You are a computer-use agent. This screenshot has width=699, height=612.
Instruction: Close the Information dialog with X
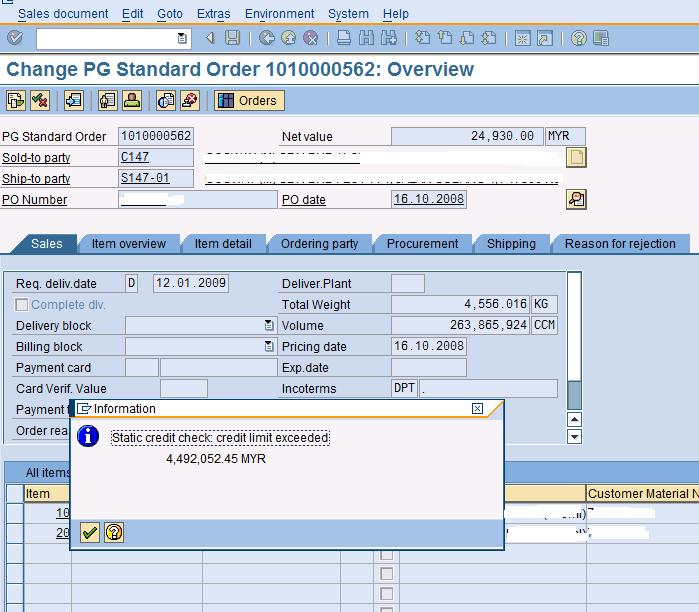pos(477,408)
